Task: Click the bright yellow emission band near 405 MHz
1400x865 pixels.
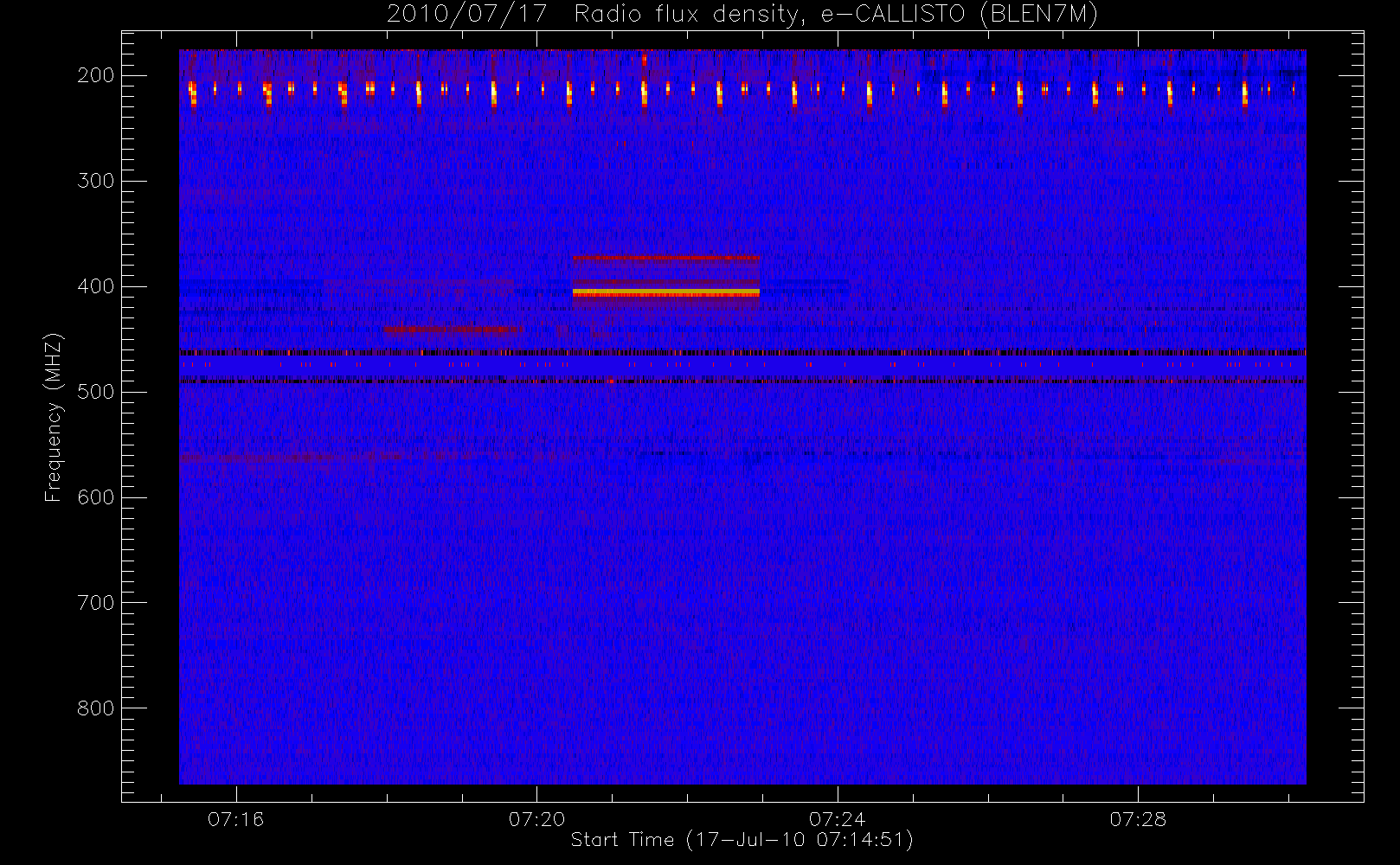Action: point(665,292)
